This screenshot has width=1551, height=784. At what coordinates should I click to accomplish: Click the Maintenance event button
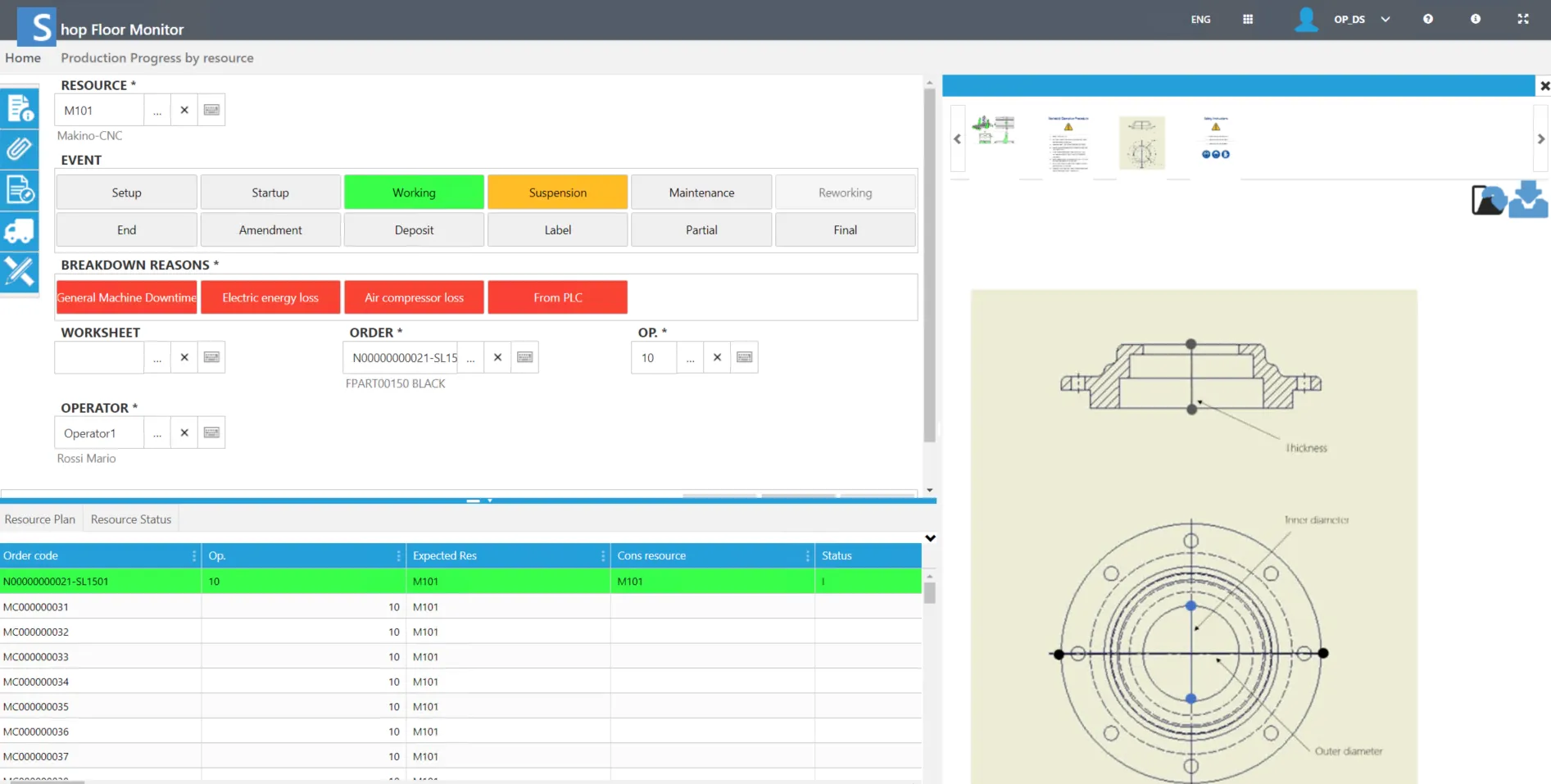[701, 192]
